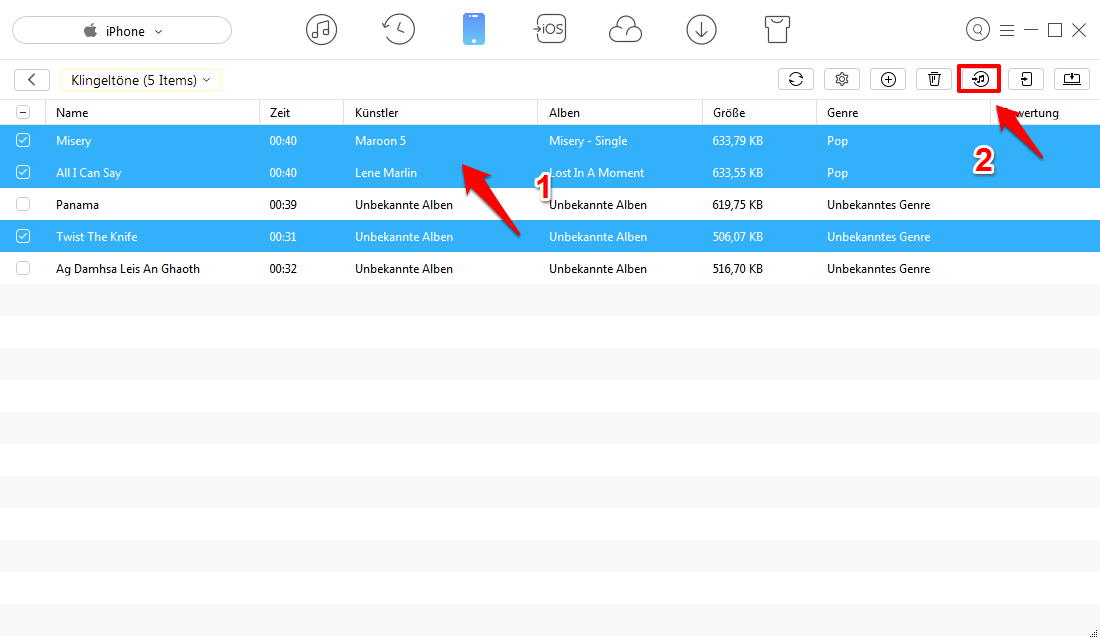Image resolution: width=1100 pixels, height=640 pixels.
Task: Click the 00:32 duration cell
Action: coord(283,269)
